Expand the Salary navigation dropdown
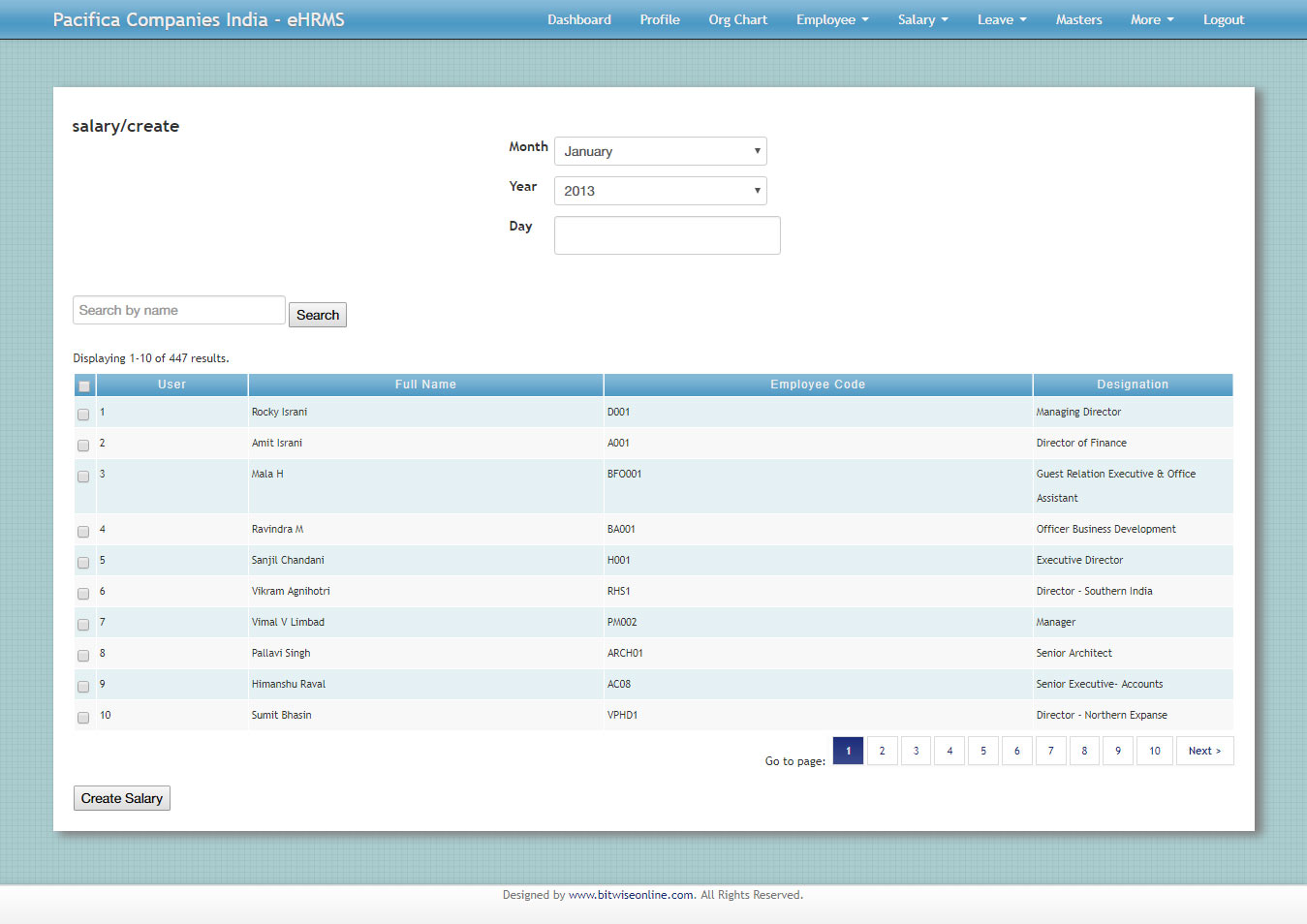This screenshot has width=1307, height=924. click(x=922, y=19)
